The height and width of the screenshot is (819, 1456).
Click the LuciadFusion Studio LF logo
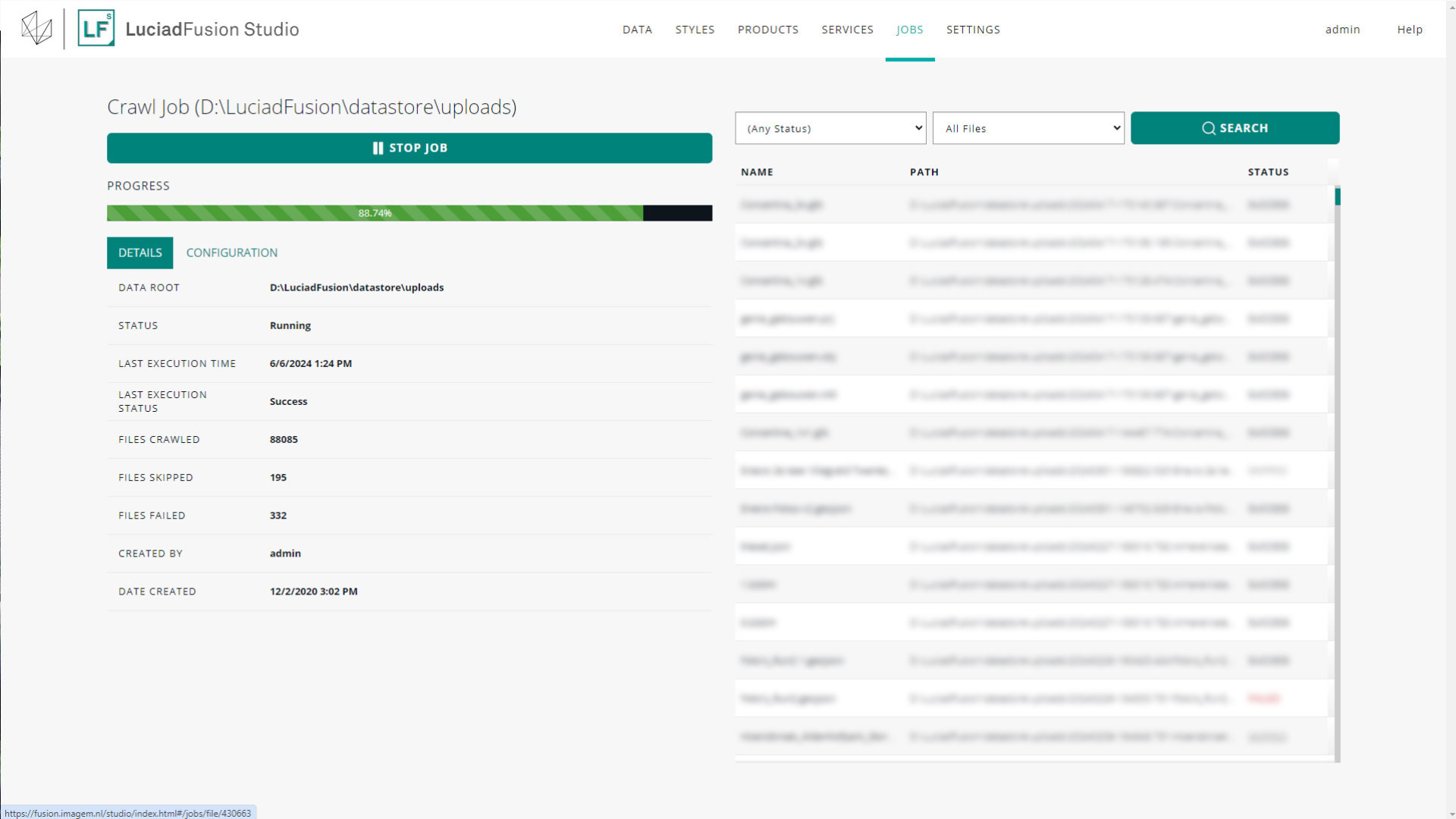(x=96, y=29)
